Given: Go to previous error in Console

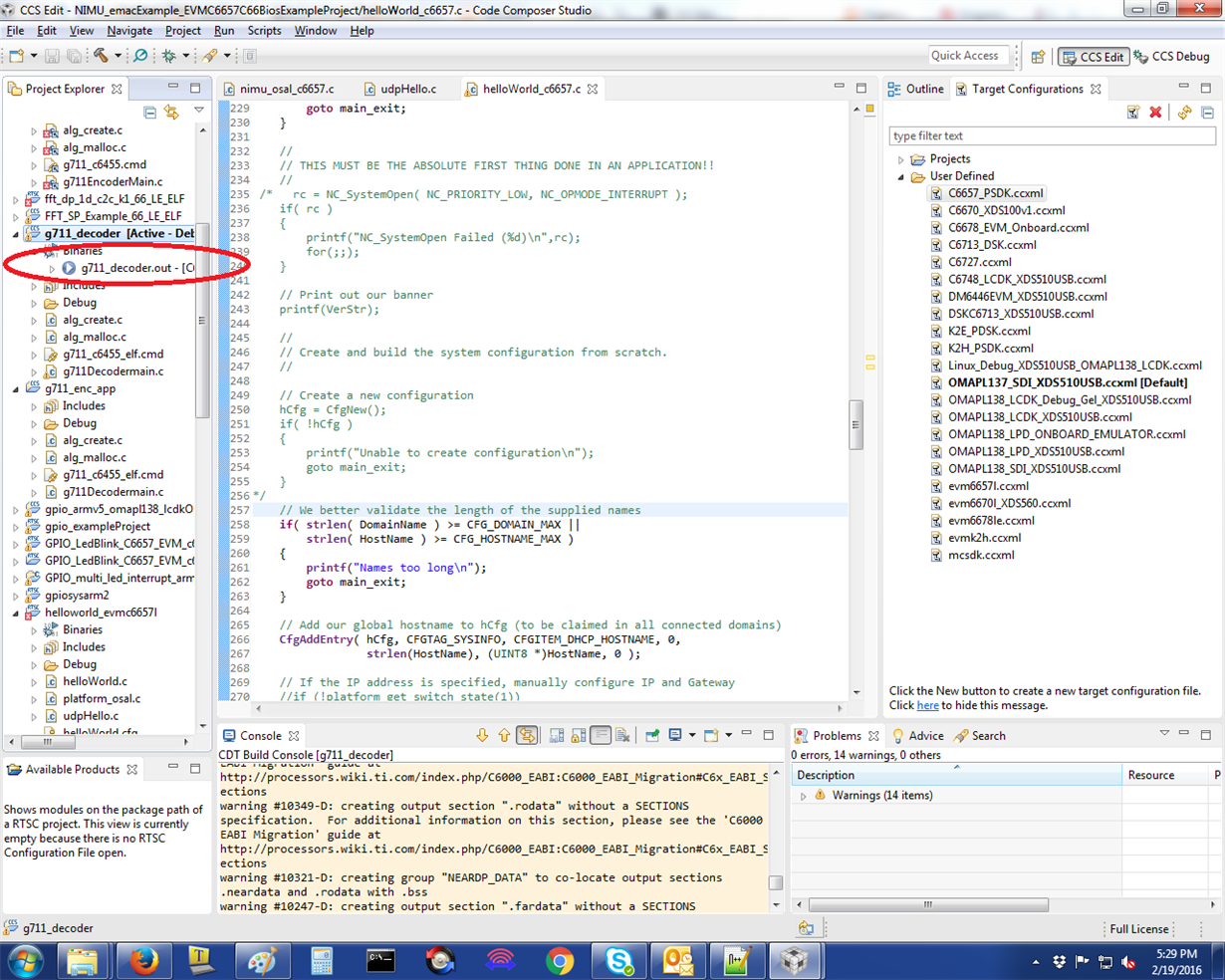Looking at the screenshot, I should coord(504,736).
